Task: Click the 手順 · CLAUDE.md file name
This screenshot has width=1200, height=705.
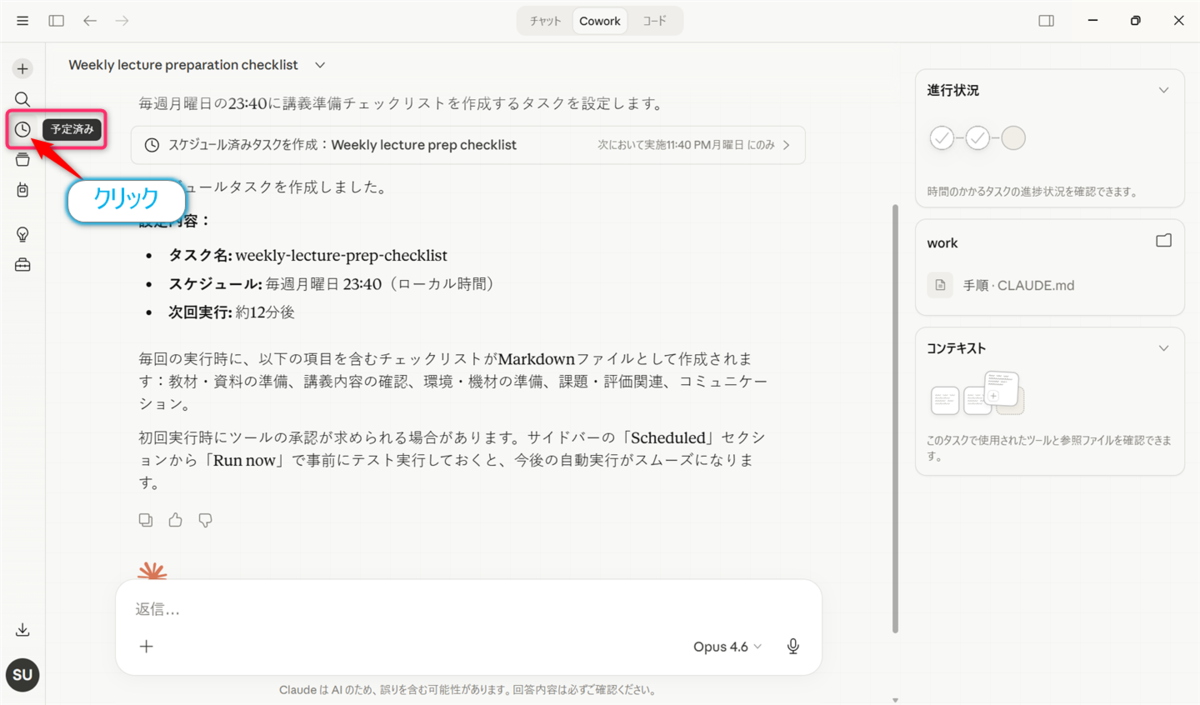Action: click(1019, 285)
